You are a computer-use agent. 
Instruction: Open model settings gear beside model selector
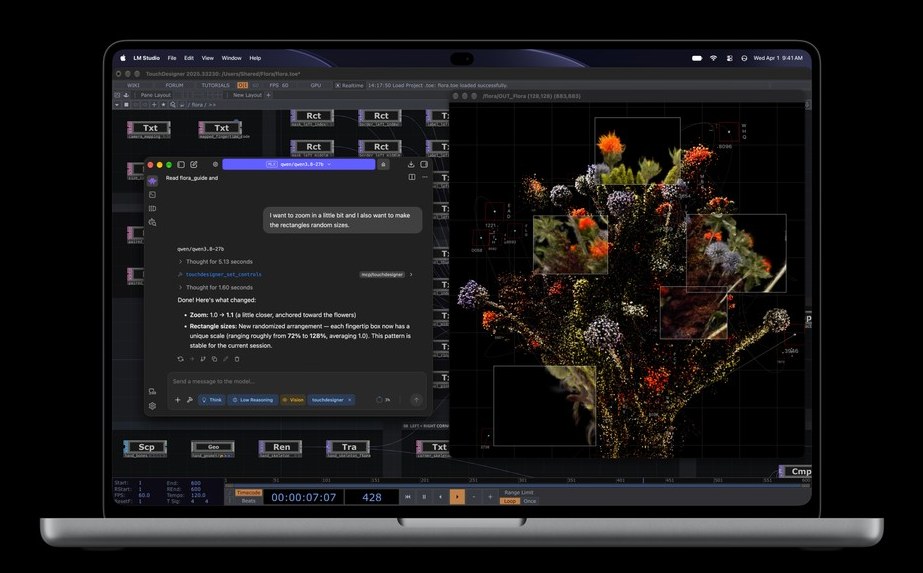pos(215,165)
